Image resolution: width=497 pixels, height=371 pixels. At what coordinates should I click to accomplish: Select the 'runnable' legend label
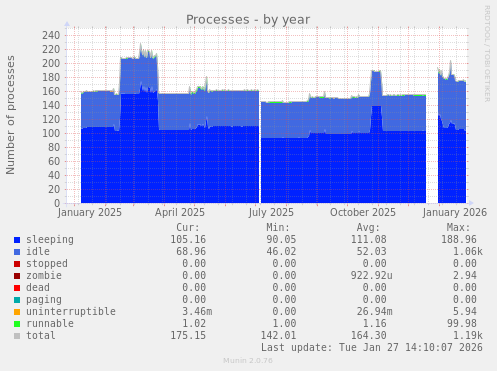tap(50, 323)
